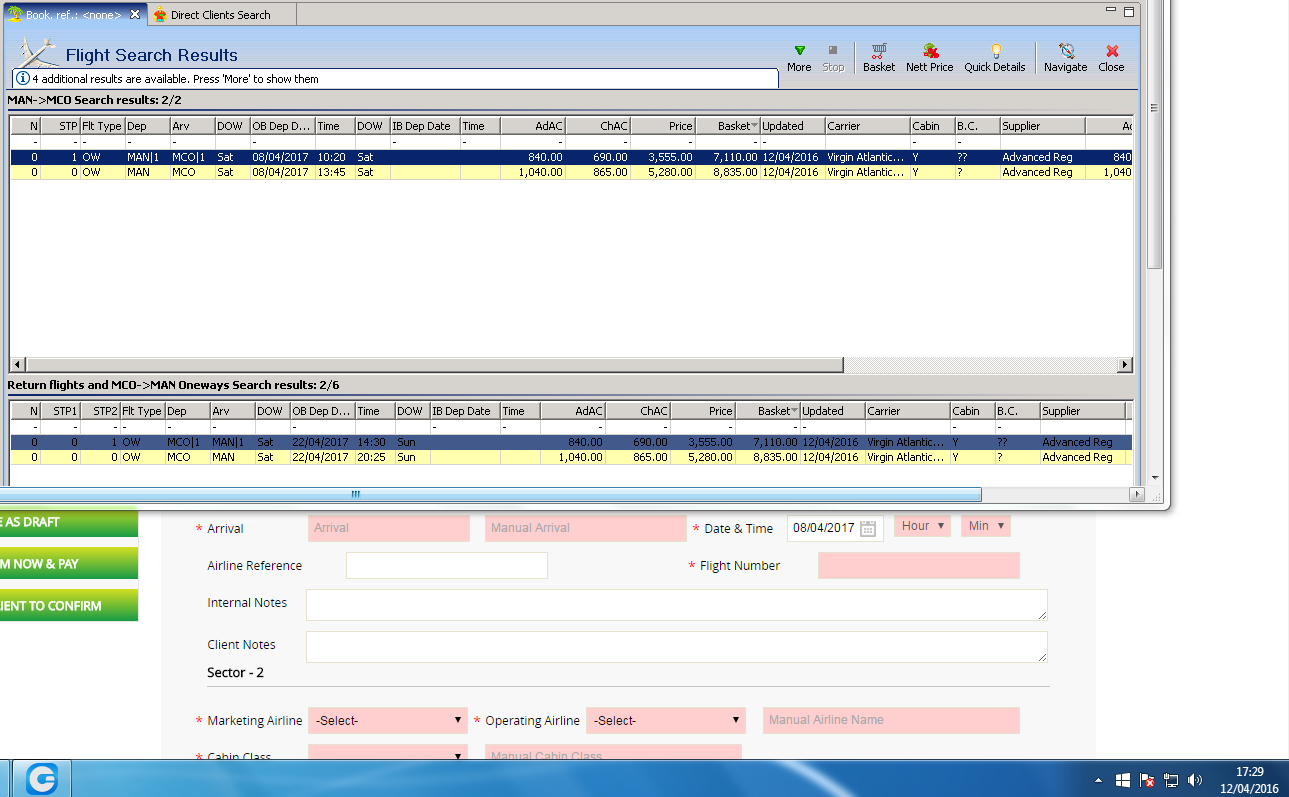Screen dimensions: 1289x797
Task: Click the Date & Time field showing 08/04/2017
Action: [x=835, y=528]
